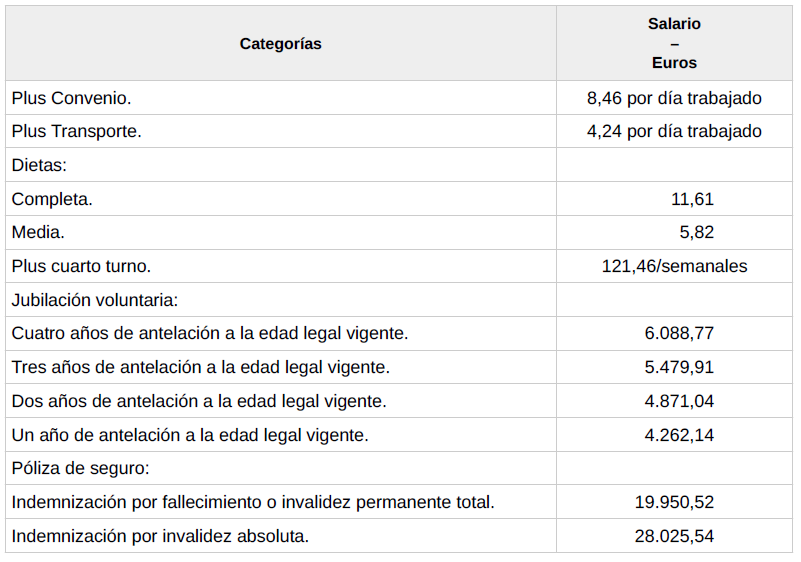This screenshot has width=801, height=562.
Task: Select the Dos años de antelación text
Action: [199, 401]
